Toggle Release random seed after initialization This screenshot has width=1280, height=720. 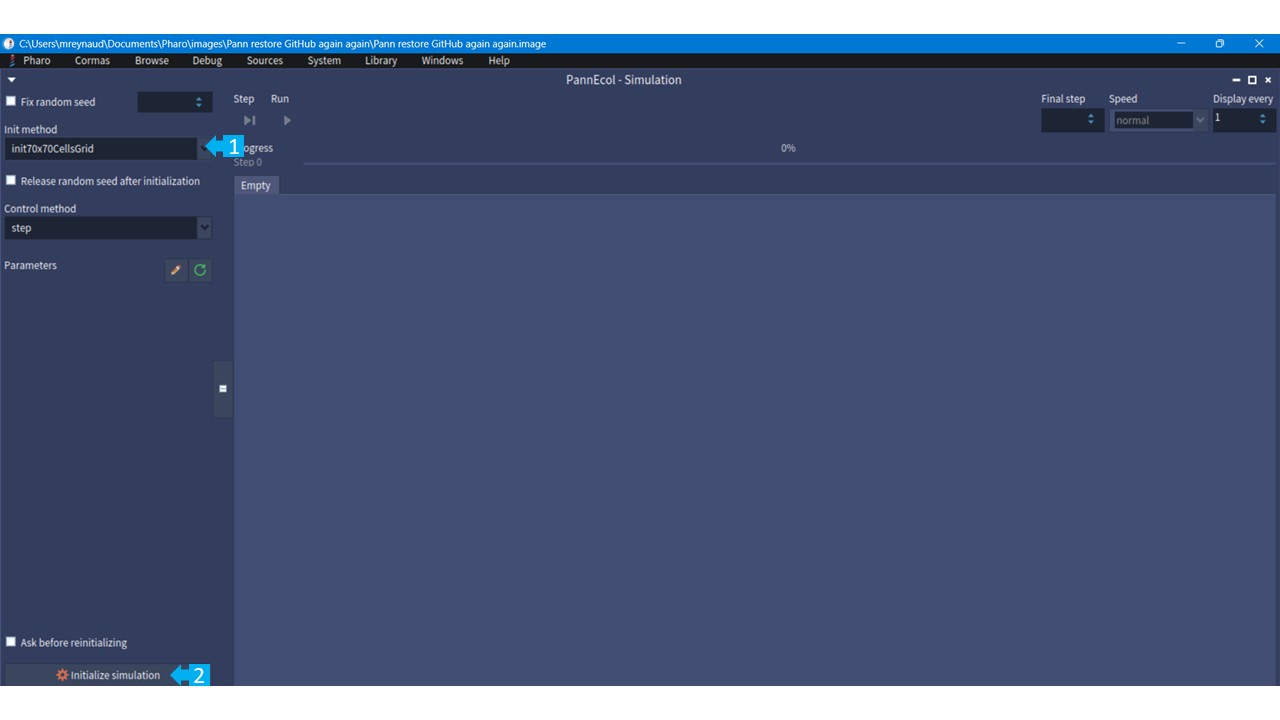pyautogui.click(x=11, y=181)
